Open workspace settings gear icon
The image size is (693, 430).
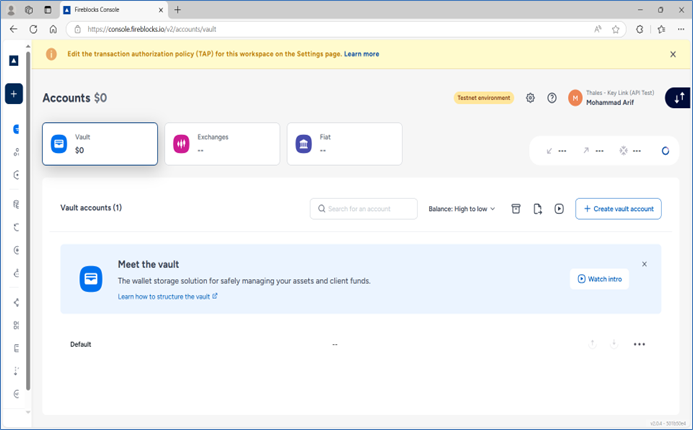pyautogui.click(x=530, y=98)
